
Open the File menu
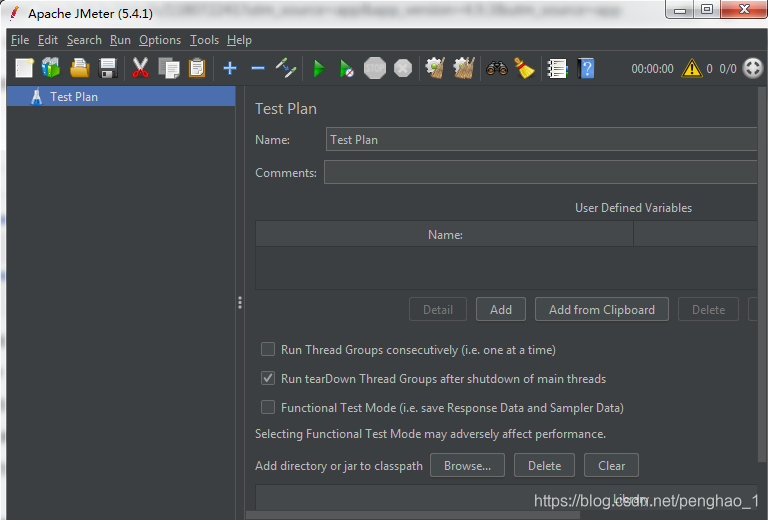coord(20,40)
